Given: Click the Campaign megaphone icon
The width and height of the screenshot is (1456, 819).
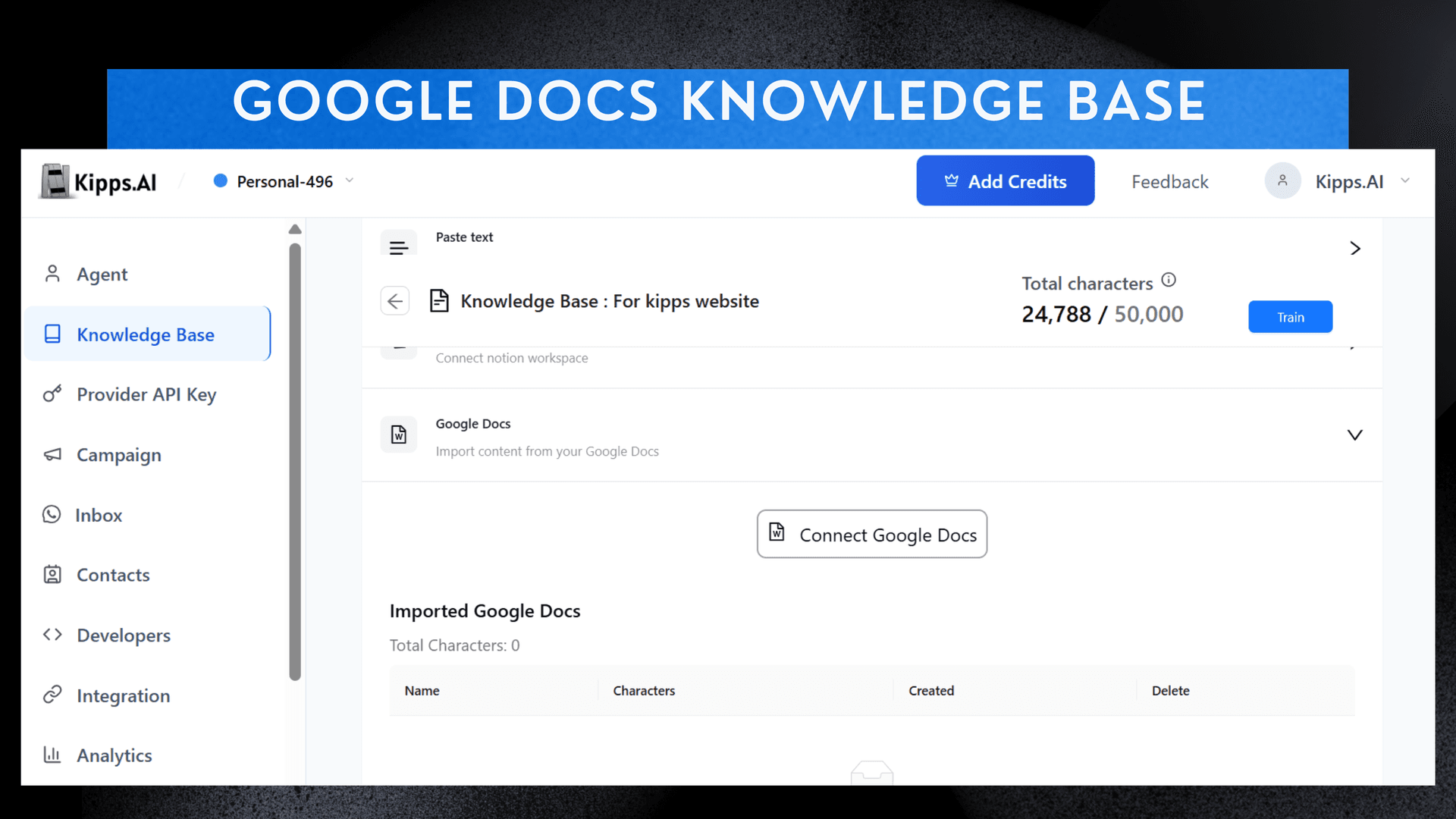Looking at the screenshot, I should (x=52, y=454).
